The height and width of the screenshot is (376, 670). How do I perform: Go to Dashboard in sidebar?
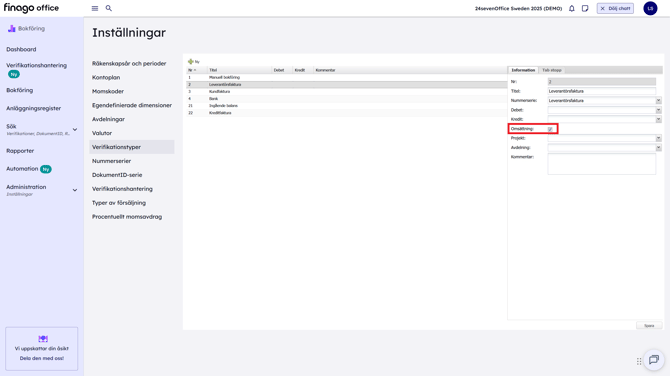click(x=21, y=49)
